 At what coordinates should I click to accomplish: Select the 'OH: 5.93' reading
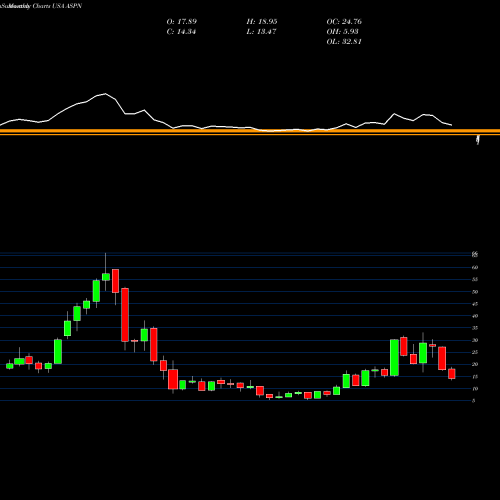(342, 31)
